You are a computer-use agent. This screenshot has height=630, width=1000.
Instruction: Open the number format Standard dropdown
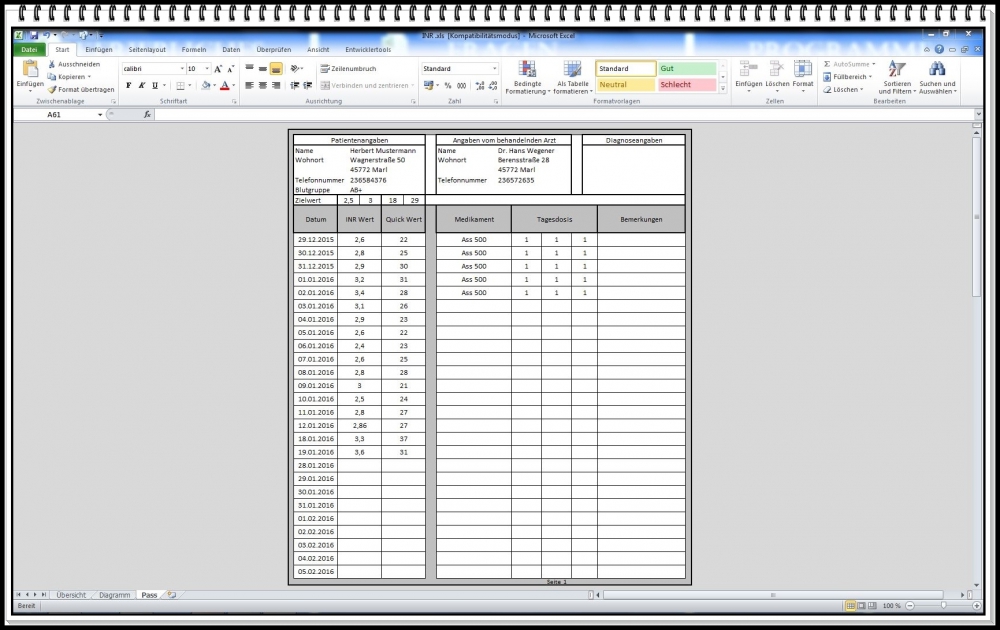coord(494,69)
